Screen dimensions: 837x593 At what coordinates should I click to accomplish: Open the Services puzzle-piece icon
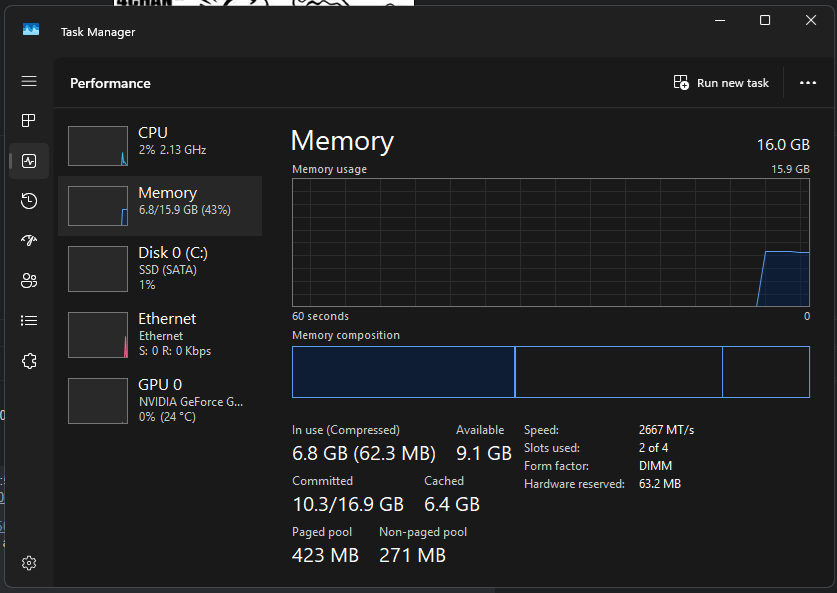(x=29, y=361)
